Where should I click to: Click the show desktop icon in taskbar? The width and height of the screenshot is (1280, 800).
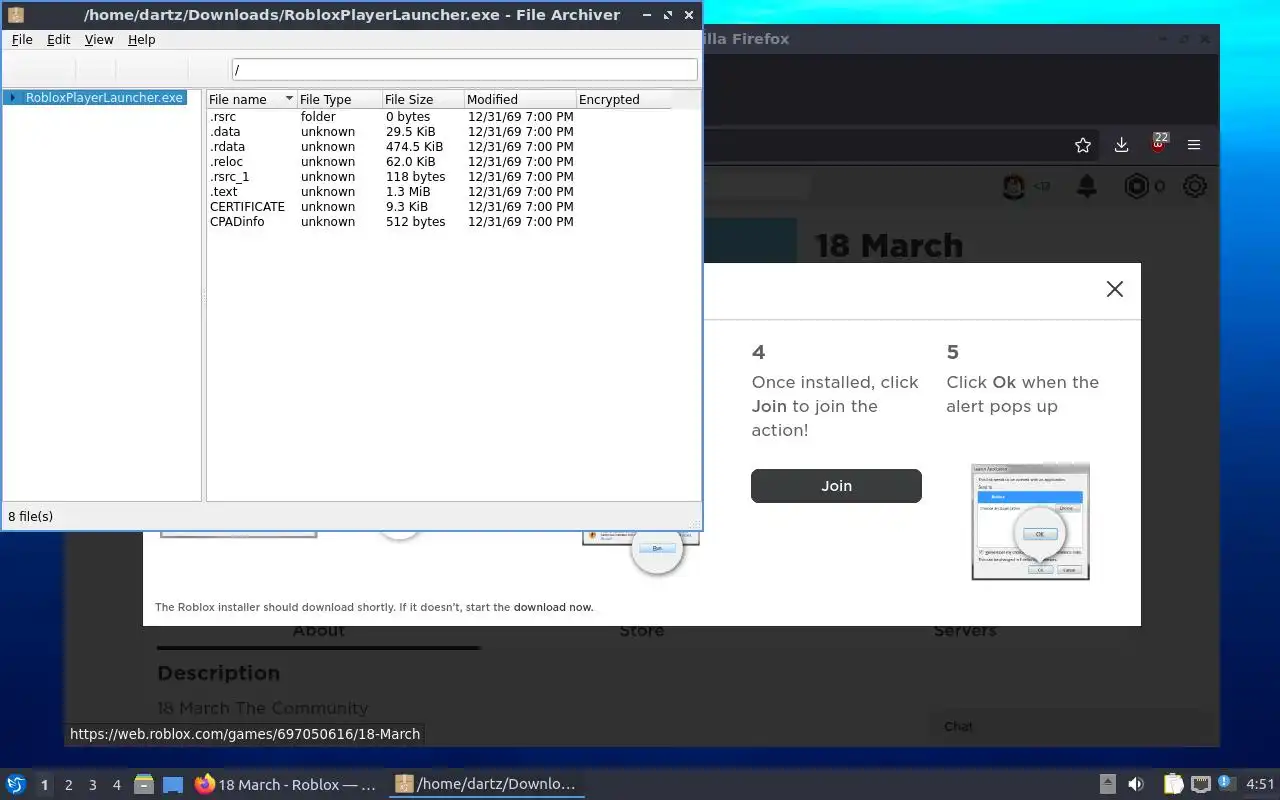point(173,785)
